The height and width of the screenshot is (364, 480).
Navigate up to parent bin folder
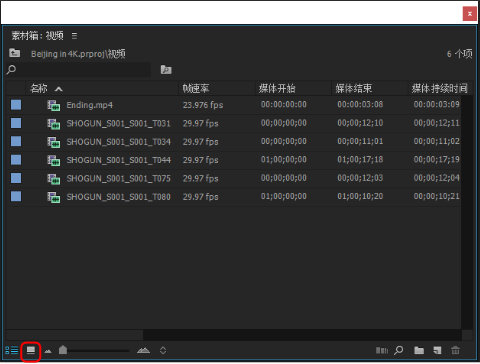(14, 53)
